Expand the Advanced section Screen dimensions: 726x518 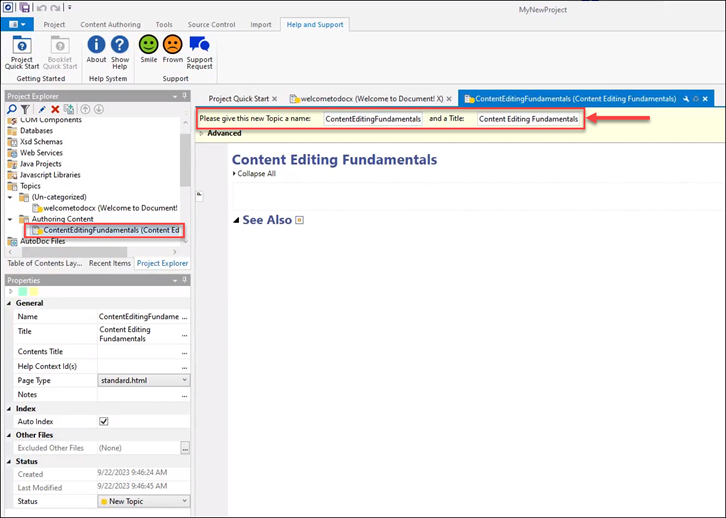coord(202,133)
